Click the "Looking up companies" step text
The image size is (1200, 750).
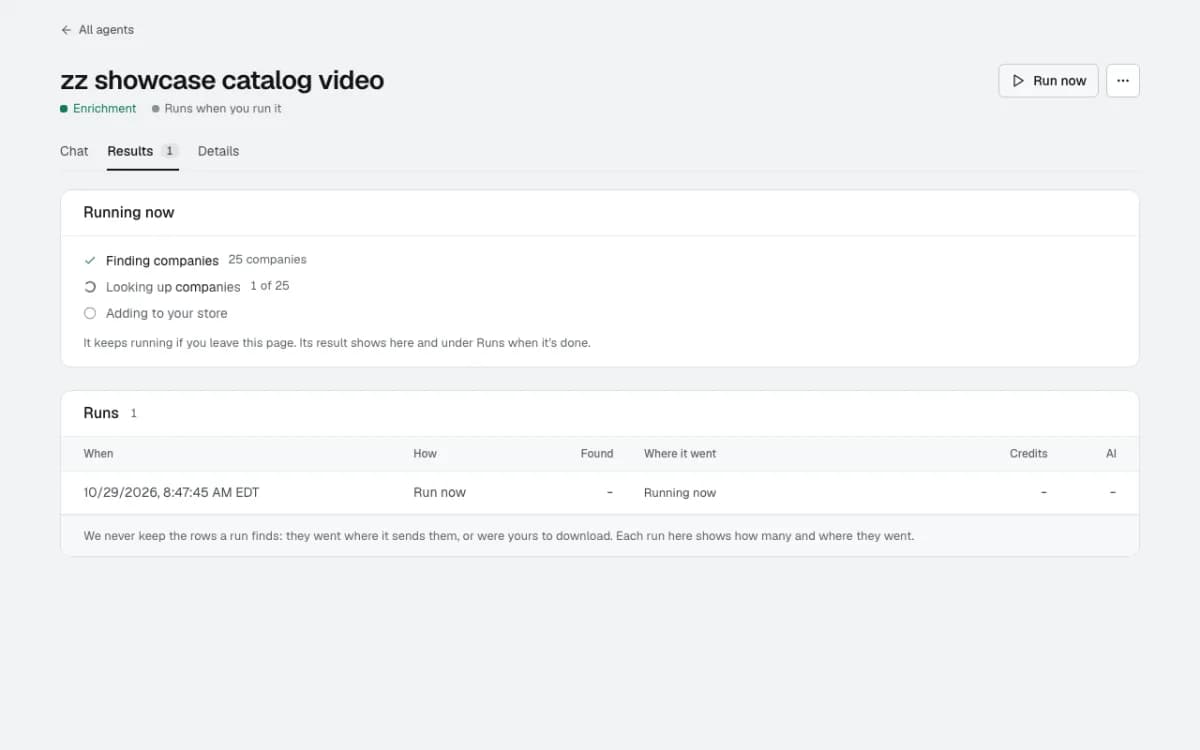(x=173, y=287)
